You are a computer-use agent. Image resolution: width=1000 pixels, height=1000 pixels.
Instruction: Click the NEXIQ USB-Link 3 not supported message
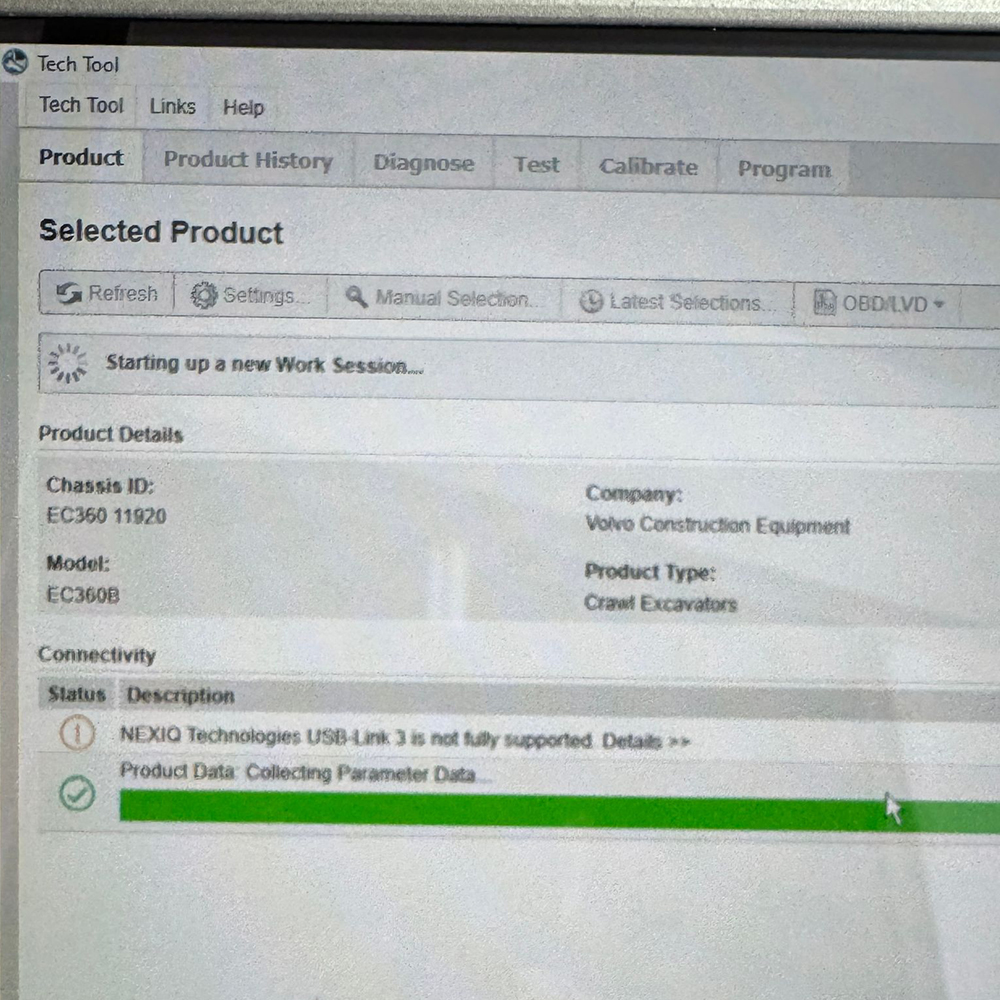tap(356, 738)
